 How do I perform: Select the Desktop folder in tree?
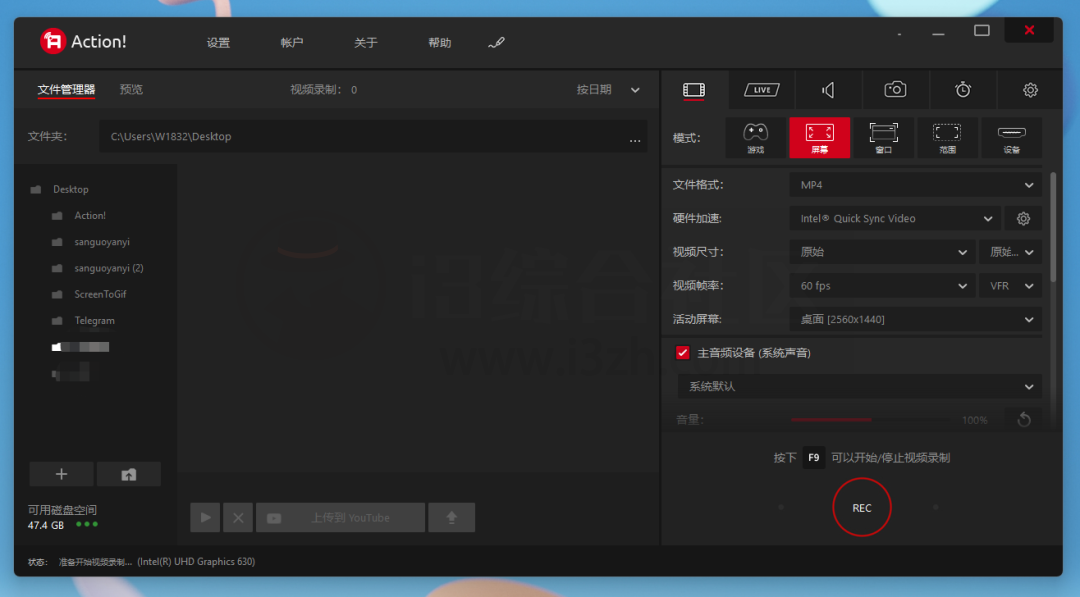(71, 189)
